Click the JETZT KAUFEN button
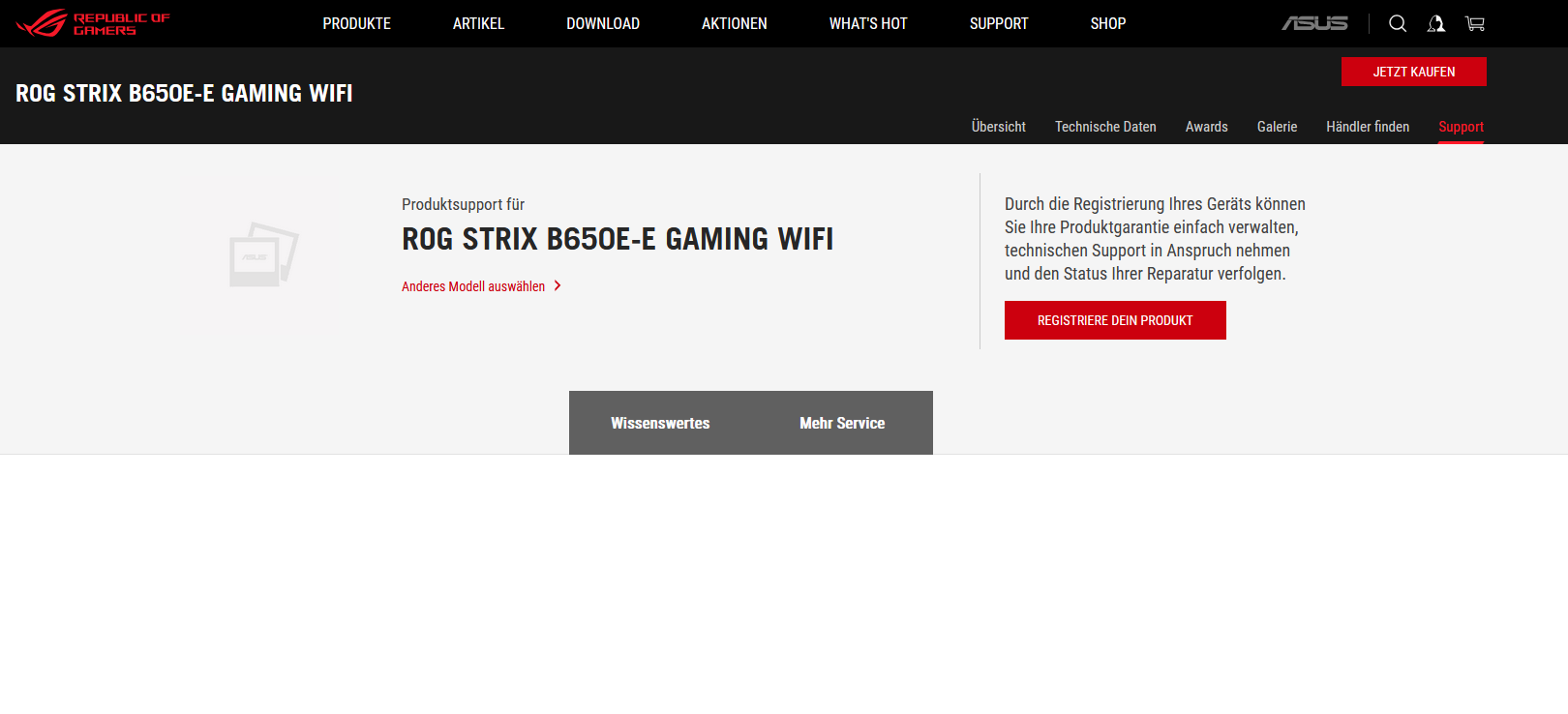The width and height of the screenshot is (1568, 714). click(1414, 72)
